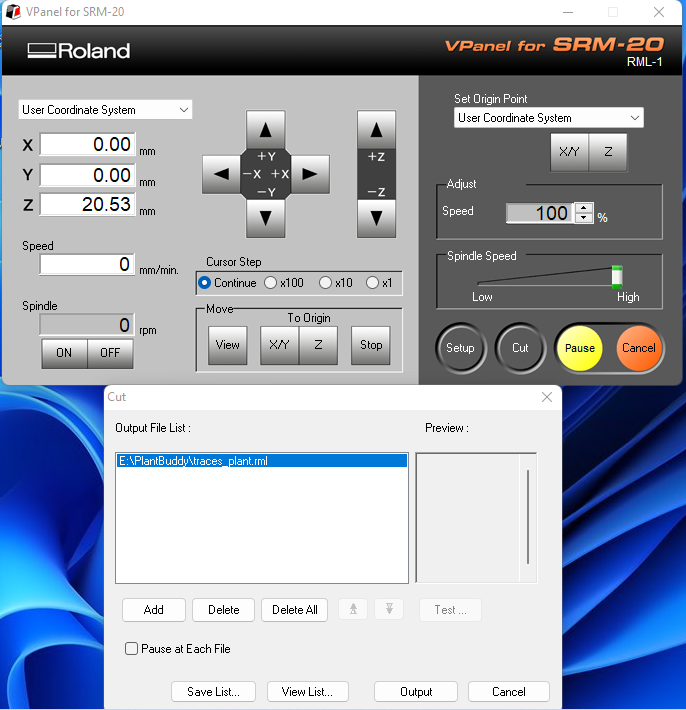Click Stop in Move section
Viewport: 686px width, 710px height.
pos(371,345)
